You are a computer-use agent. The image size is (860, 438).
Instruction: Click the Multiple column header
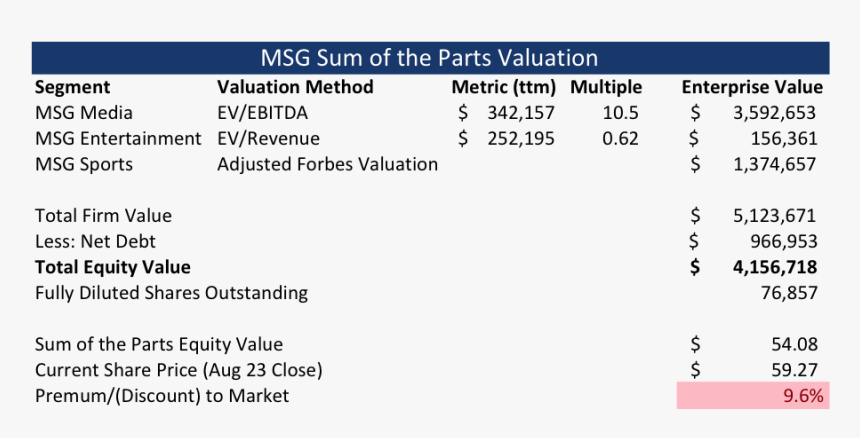click(606, 87)
